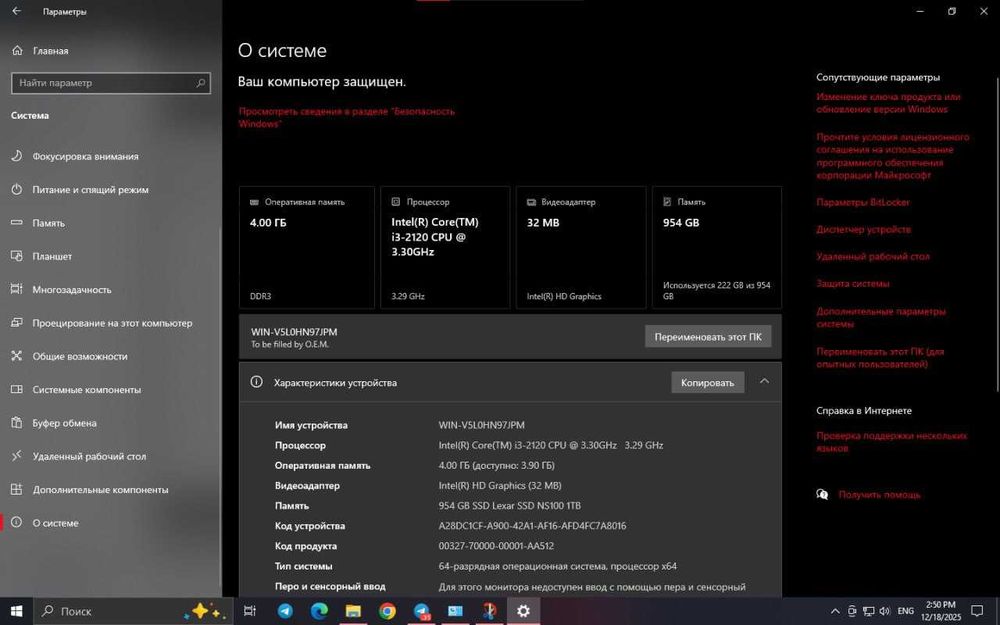Image resolution: width=1000 pixels, height=625 pixels.
Task: Click the product ID 00327-70000-00001-AA512
Action: 496,546
